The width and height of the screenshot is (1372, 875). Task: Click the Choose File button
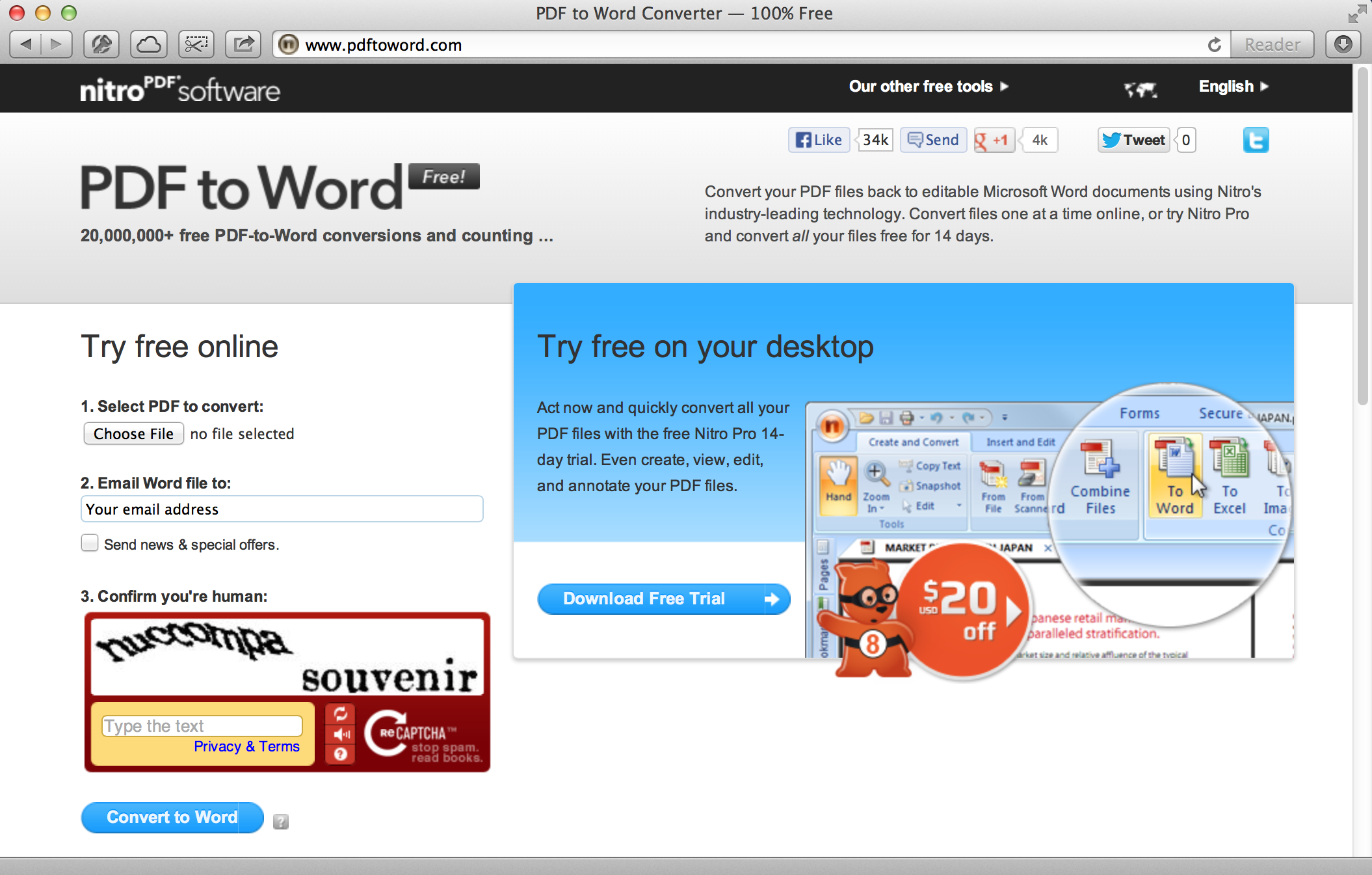133,433
